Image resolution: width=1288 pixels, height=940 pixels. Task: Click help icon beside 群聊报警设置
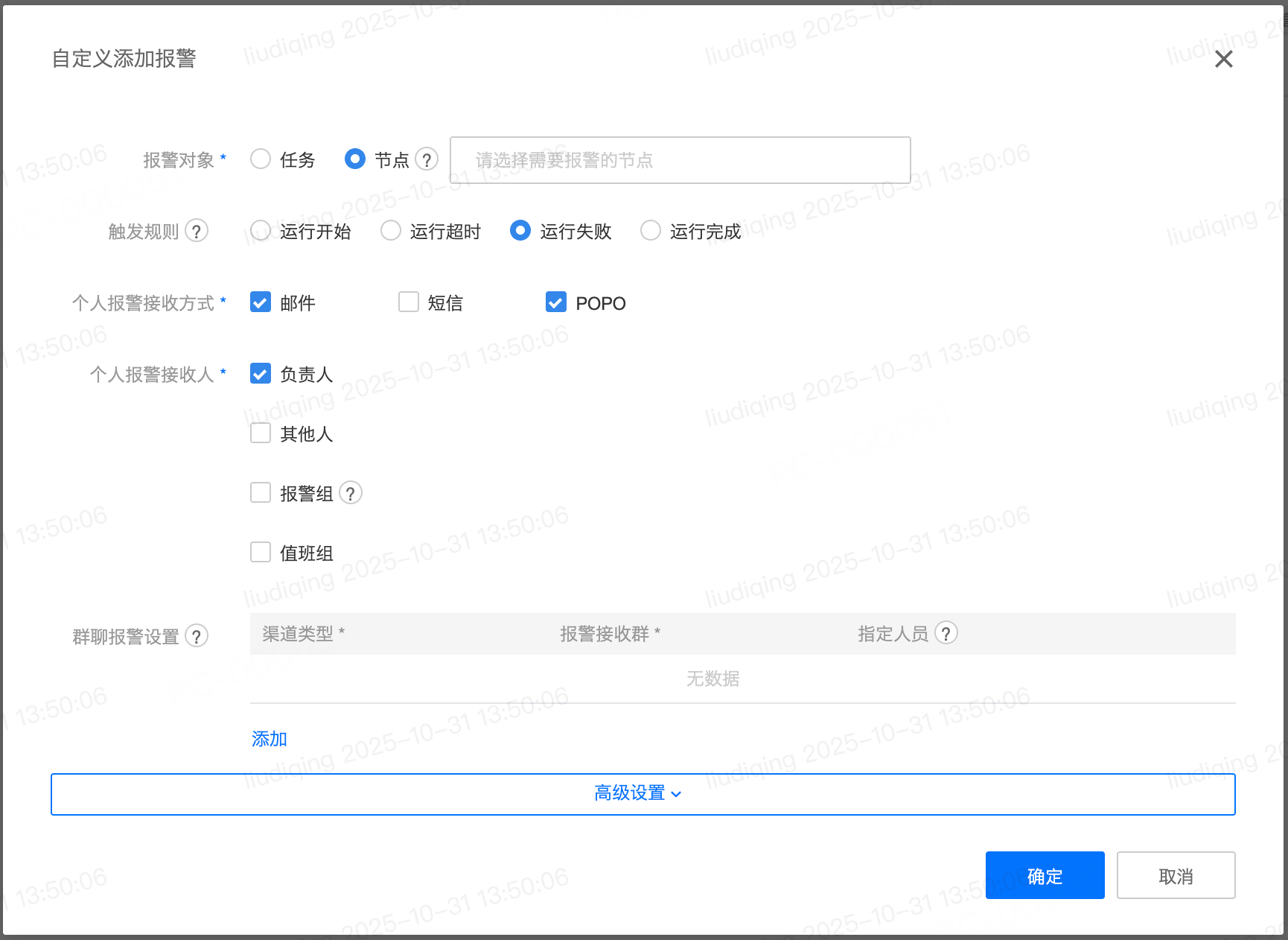197,636
